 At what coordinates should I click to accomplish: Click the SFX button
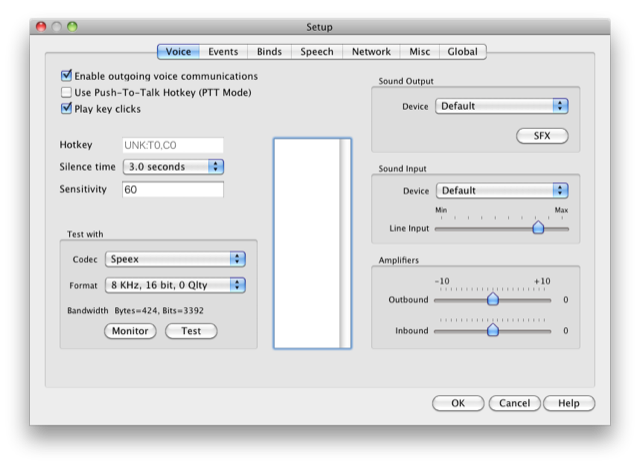[542, 136]
